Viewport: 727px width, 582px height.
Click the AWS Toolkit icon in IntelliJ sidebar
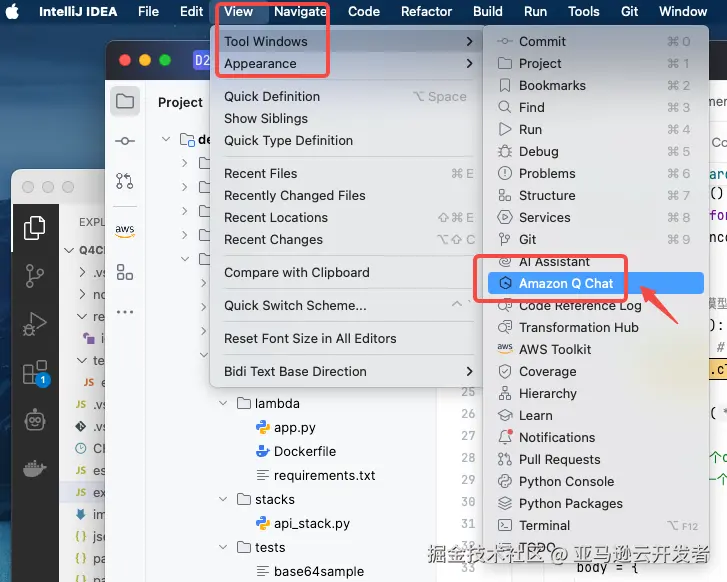point(125,230)
